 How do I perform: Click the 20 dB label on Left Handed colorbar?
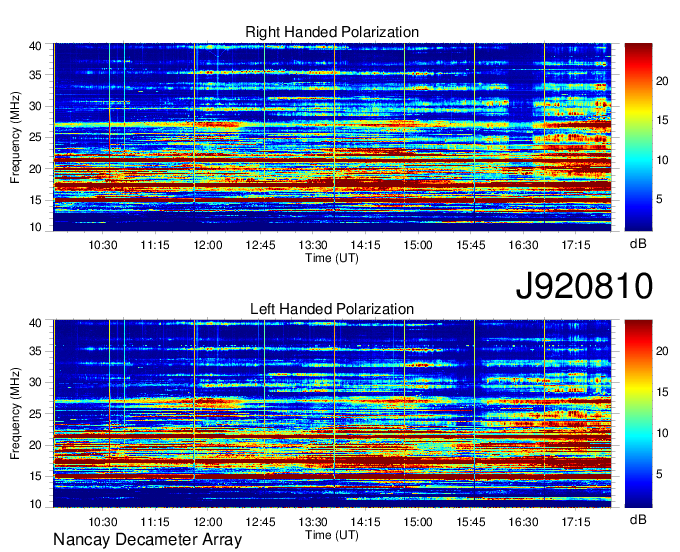(662, 351)
